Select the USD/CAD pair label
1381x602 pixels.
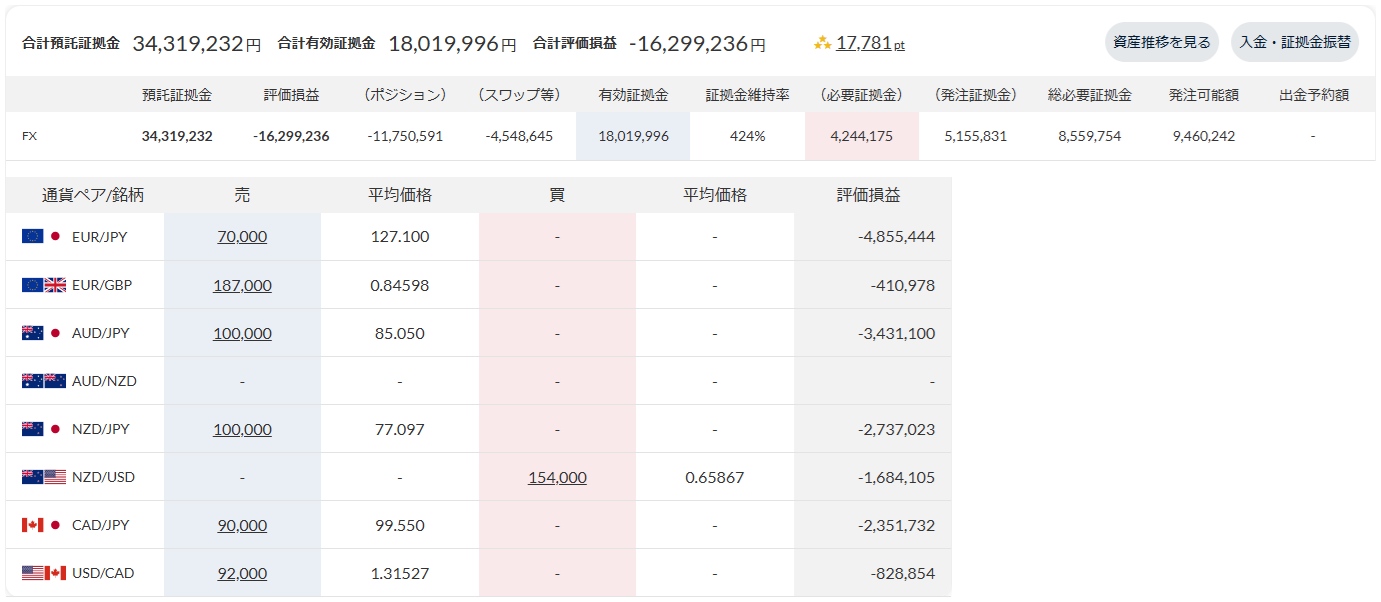pyautogui.click(x=103, y=573)
